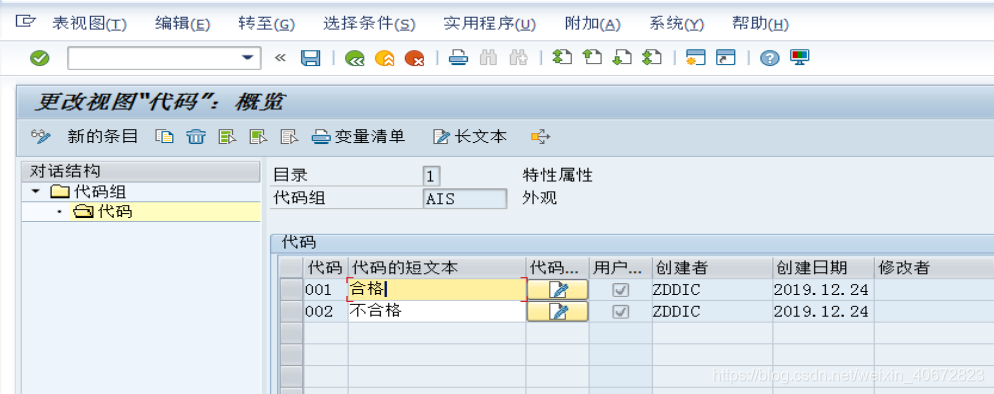Click the Deselect All icon

289,136
